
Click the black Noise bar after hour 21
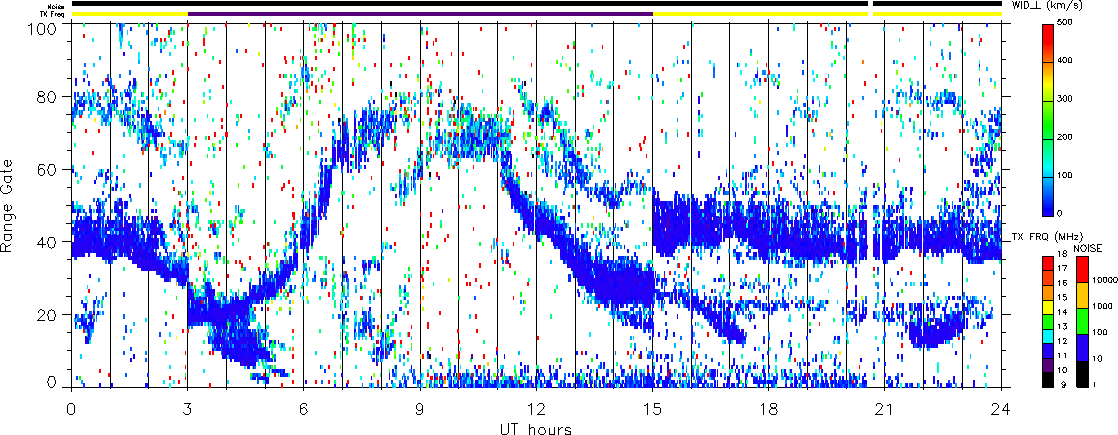pos(937,4)
